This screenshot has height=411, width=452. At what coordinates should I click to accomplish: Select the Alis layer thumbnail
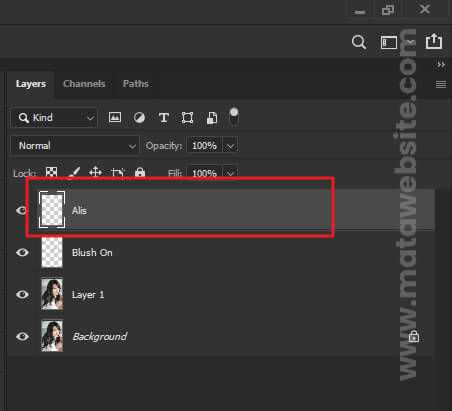[52, 210]
